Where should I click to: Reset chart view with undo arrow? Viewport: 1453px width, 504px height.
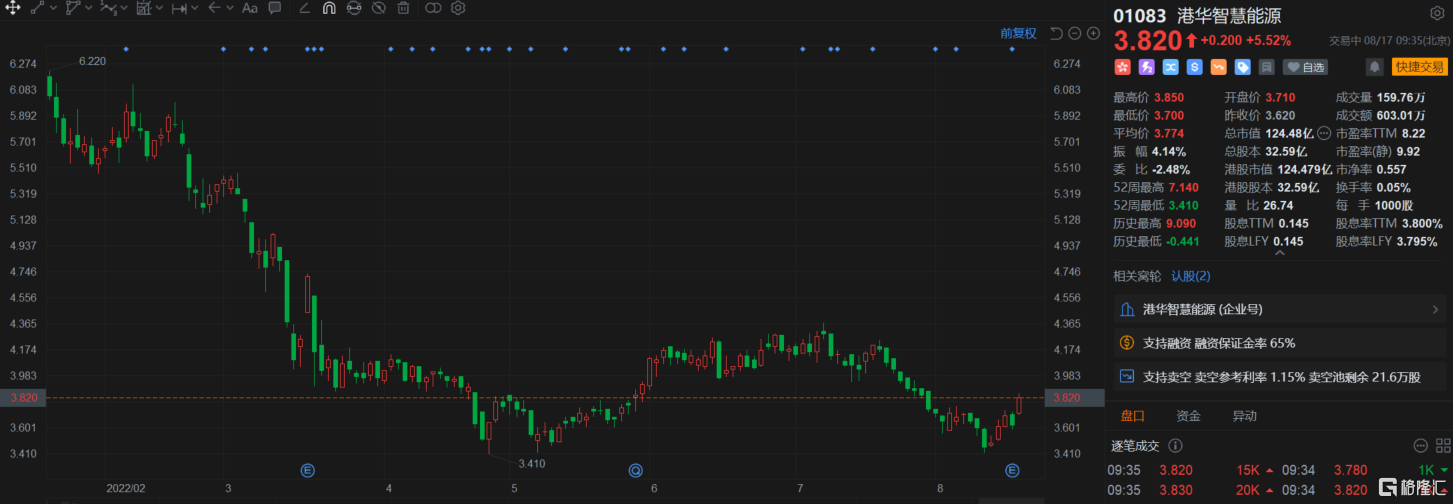tap(1057, 33)
